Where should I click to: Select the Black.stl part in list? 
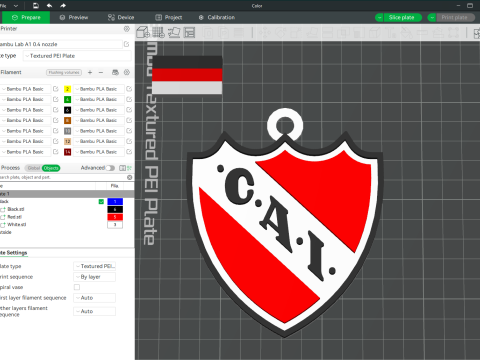[15, 209]
